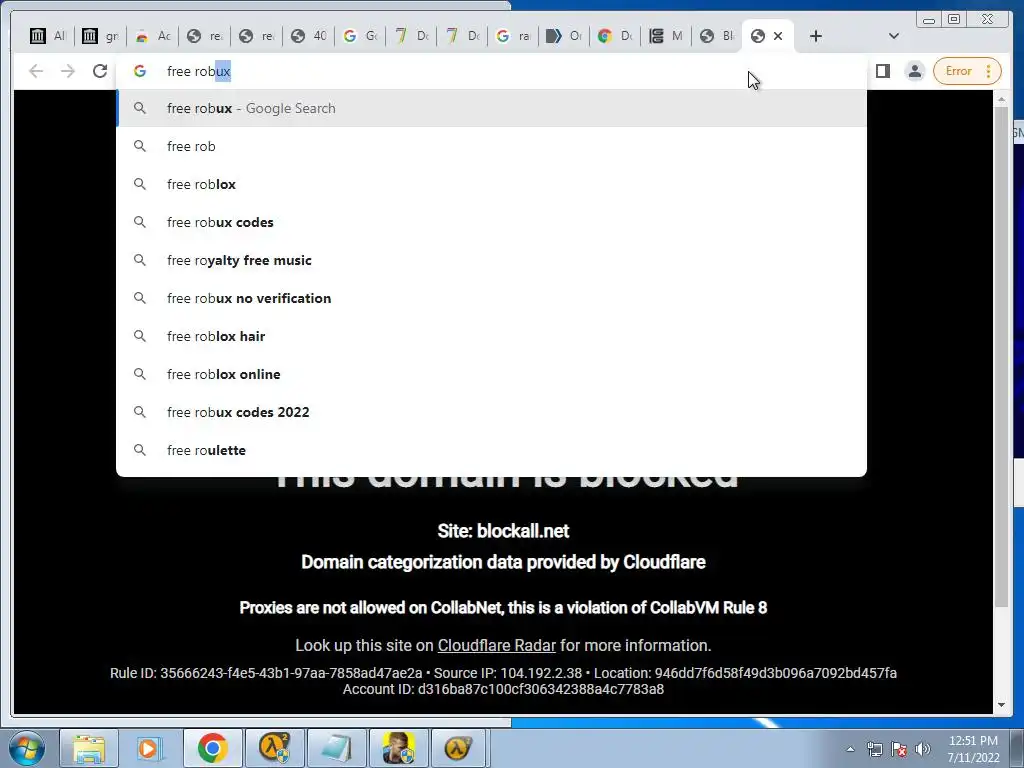Select 'free royalty free music' suggestion
The image size is (1024, 768).
pos(491,260)
